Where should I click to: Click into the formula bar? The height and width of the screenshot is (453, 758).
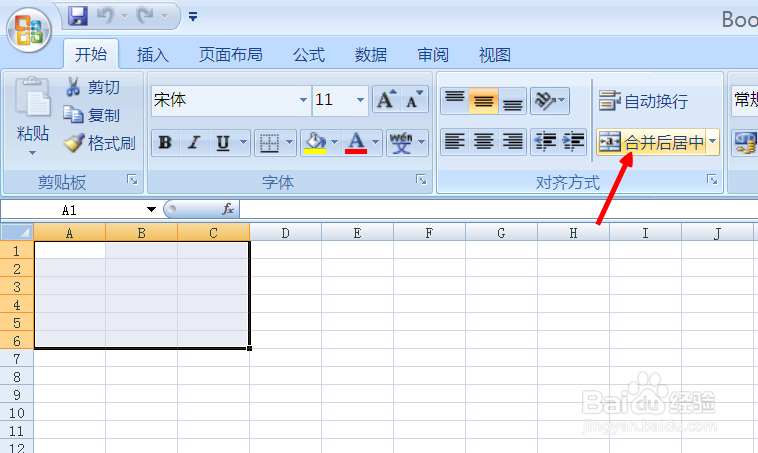(498, 210)
